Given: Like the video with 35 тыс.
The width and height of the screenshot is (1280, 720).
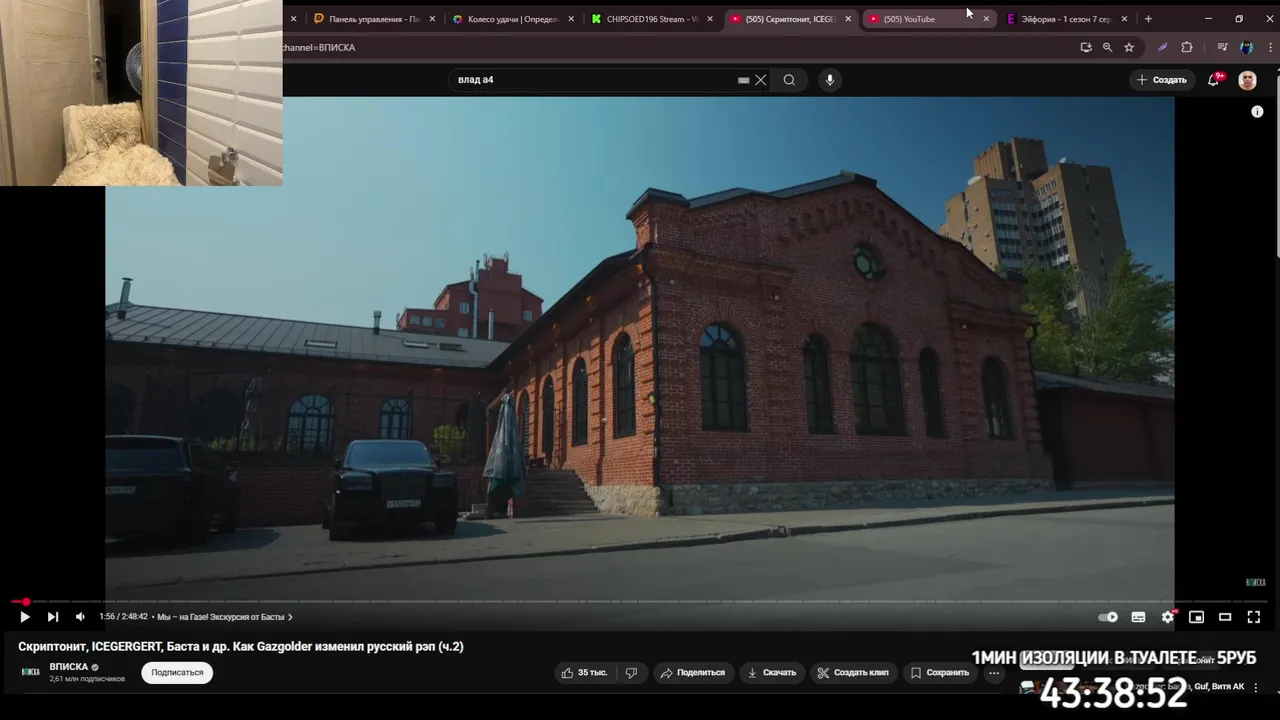Looking at the screenshot, I should point(585,673).
